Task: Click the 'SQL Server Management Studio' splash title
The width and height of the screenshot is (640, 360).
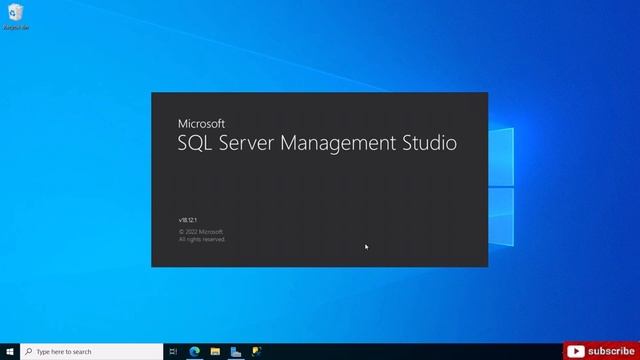Action: click(x=317, y=143)
